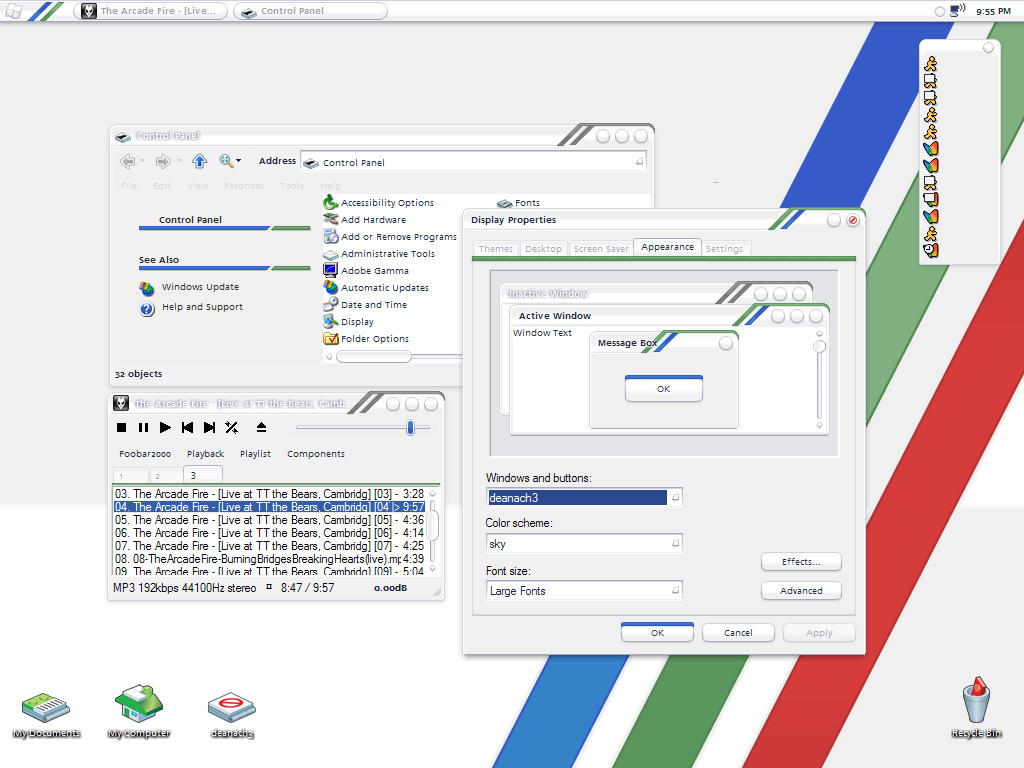This screenshot has width=1024, height=768.
Task: Click the Up folder icon in Control Panel
Action: pos(199,161)
